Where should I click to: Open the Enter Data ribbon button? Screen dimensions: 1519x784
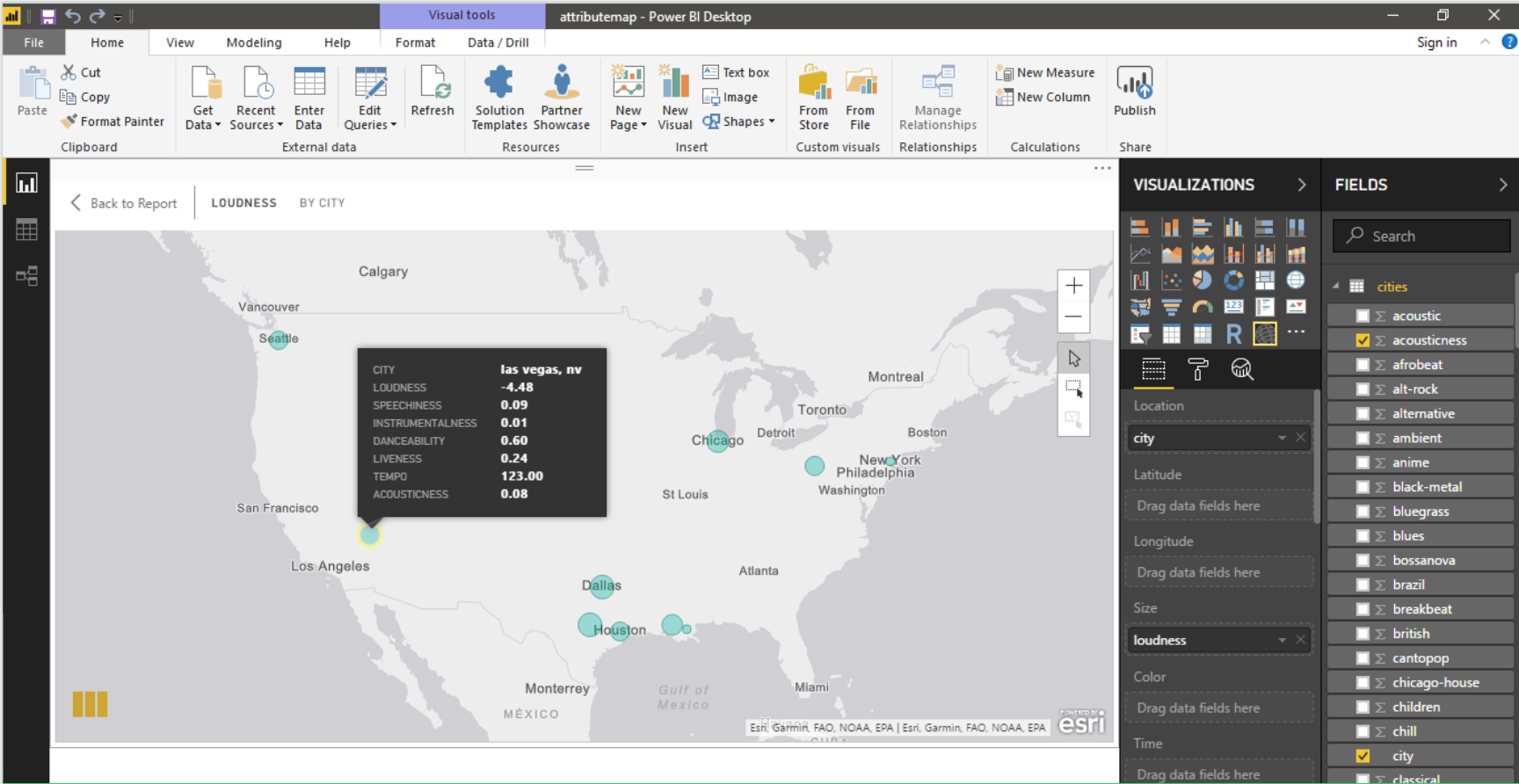pos(309,98)
